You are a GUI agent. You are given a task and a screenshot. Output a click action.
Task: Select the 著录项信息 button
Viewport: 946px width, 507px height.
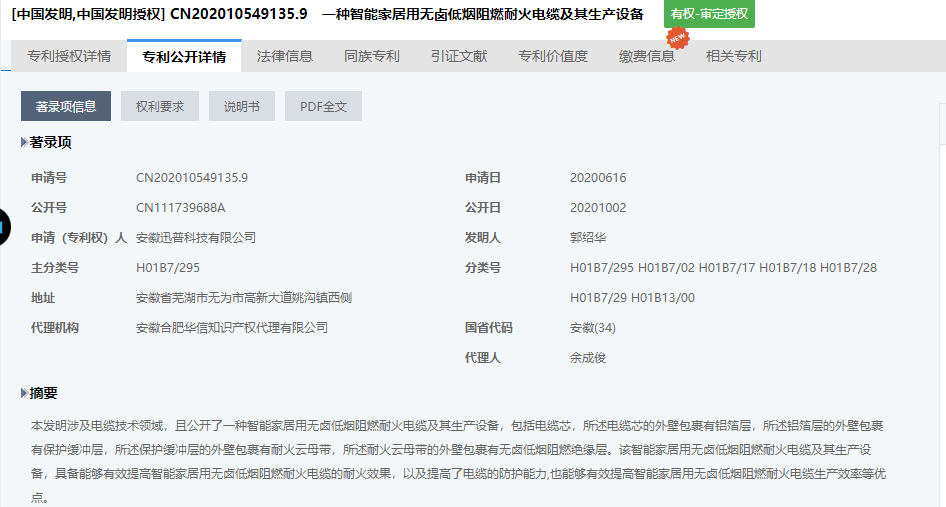point(66,106)
